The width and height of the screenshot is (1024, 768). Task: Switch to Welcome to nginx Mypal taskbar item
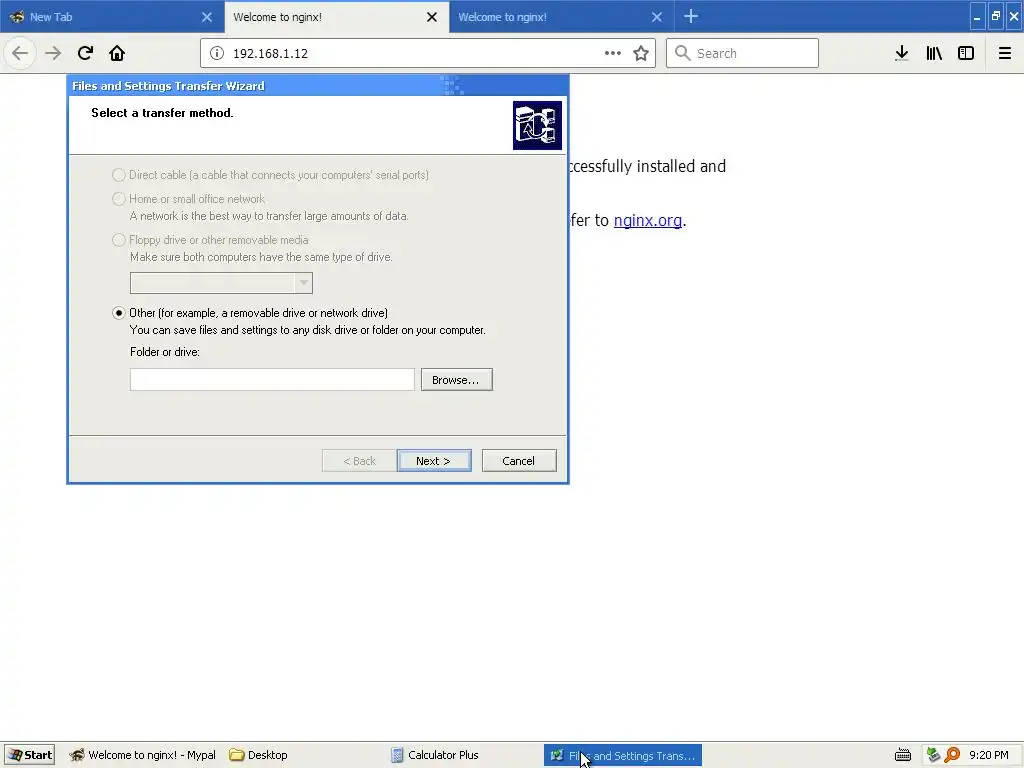(143, 755)
